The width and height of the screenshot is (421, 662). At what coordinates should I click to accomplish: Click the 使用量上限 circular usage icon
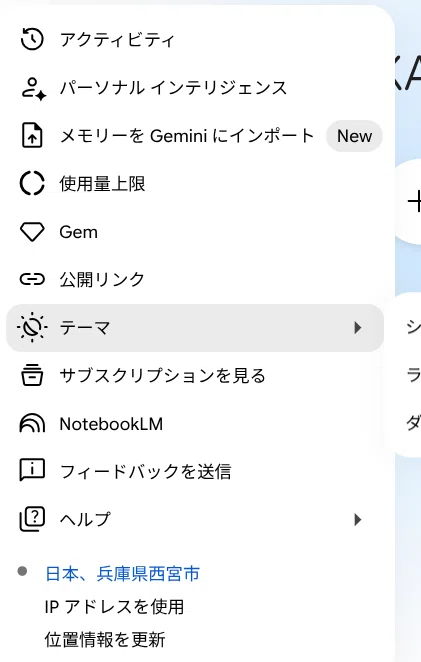(32, 184)
